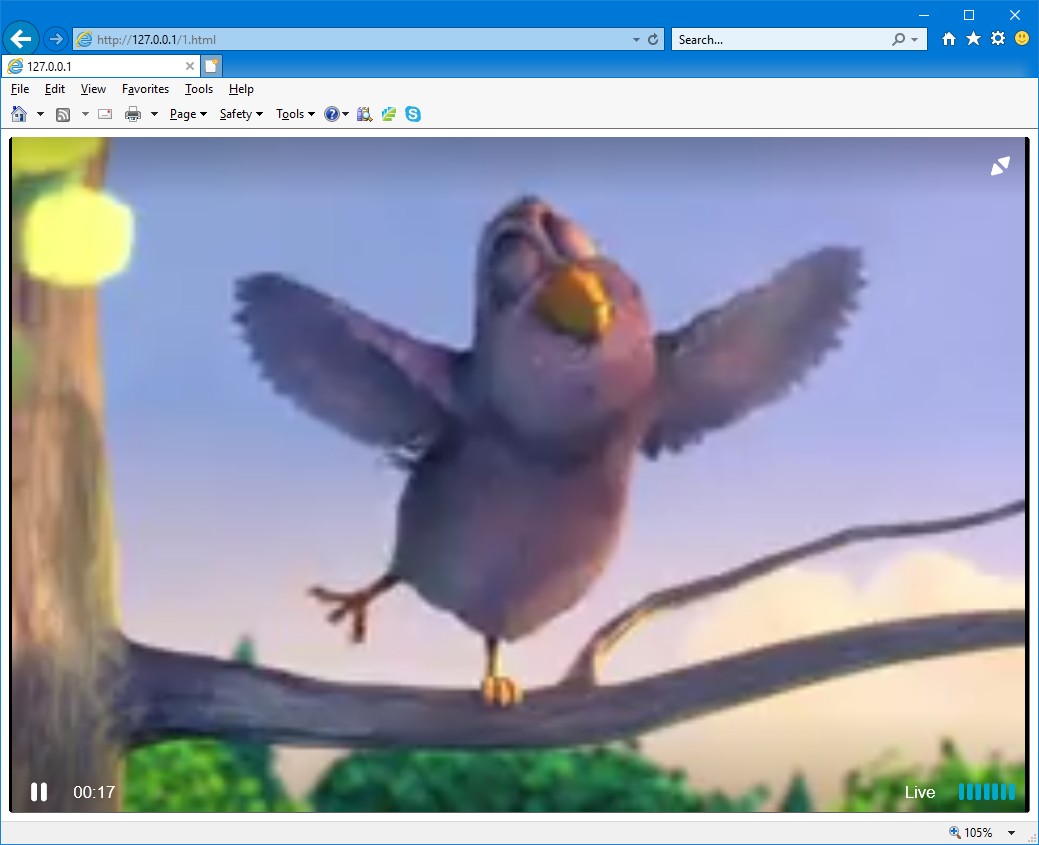The width and height of the screenshot is (1039, 845).
Task: Open a new tab with the new-tab button
Action: click(x=211, y=66)
